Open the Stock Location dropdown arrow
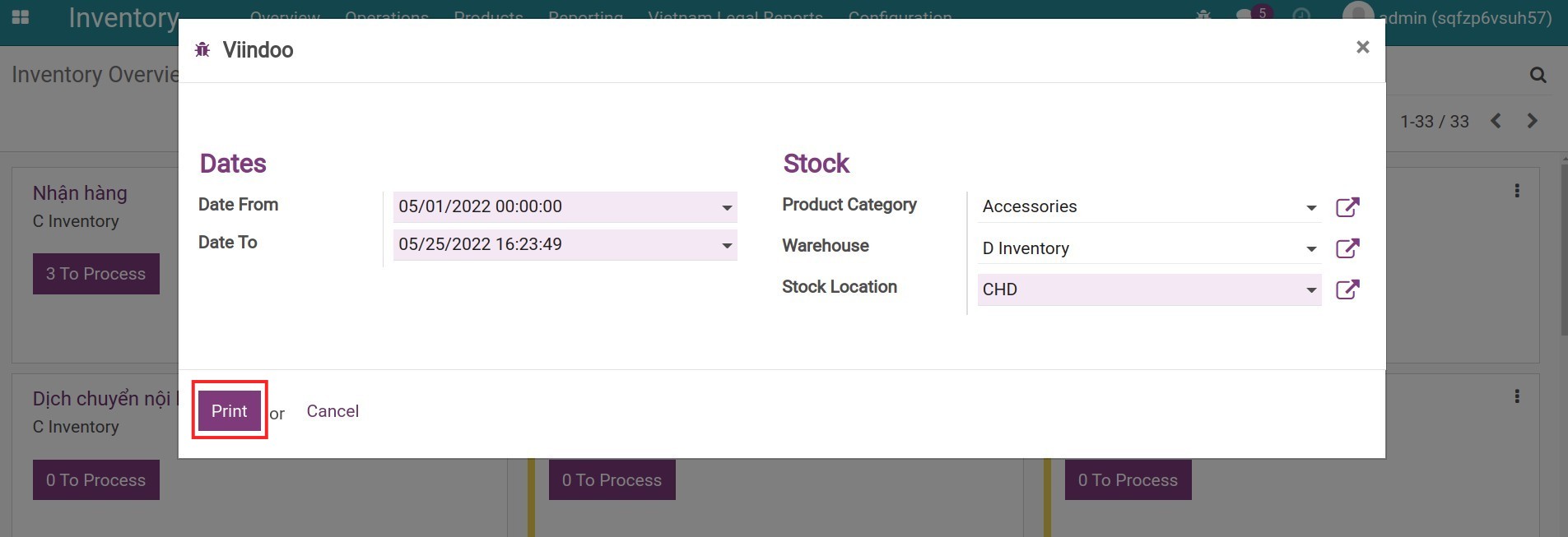Viewport: 1568px width, 537px height. [1311, 290]
